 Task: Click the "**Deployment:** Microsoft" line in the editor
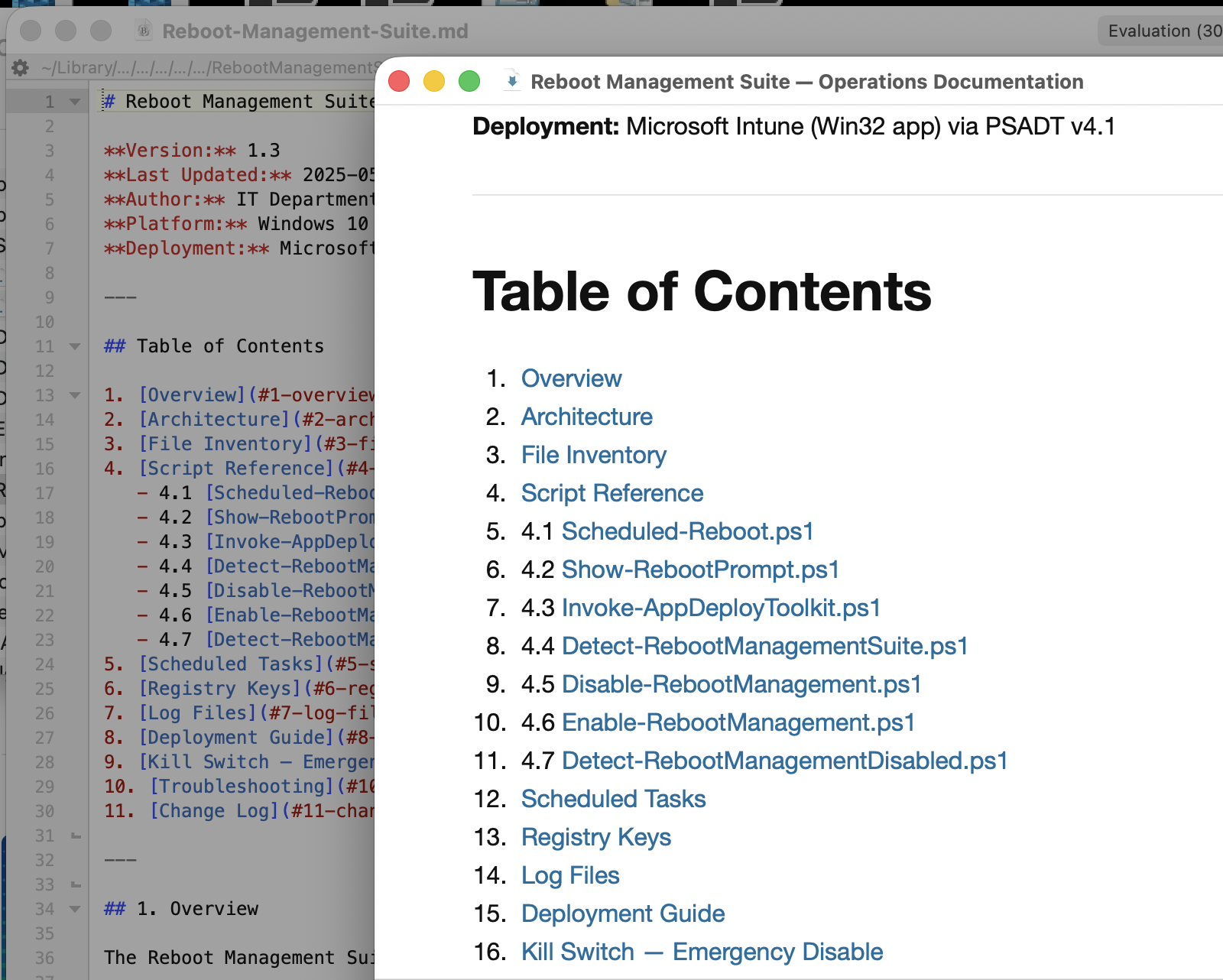239,248
